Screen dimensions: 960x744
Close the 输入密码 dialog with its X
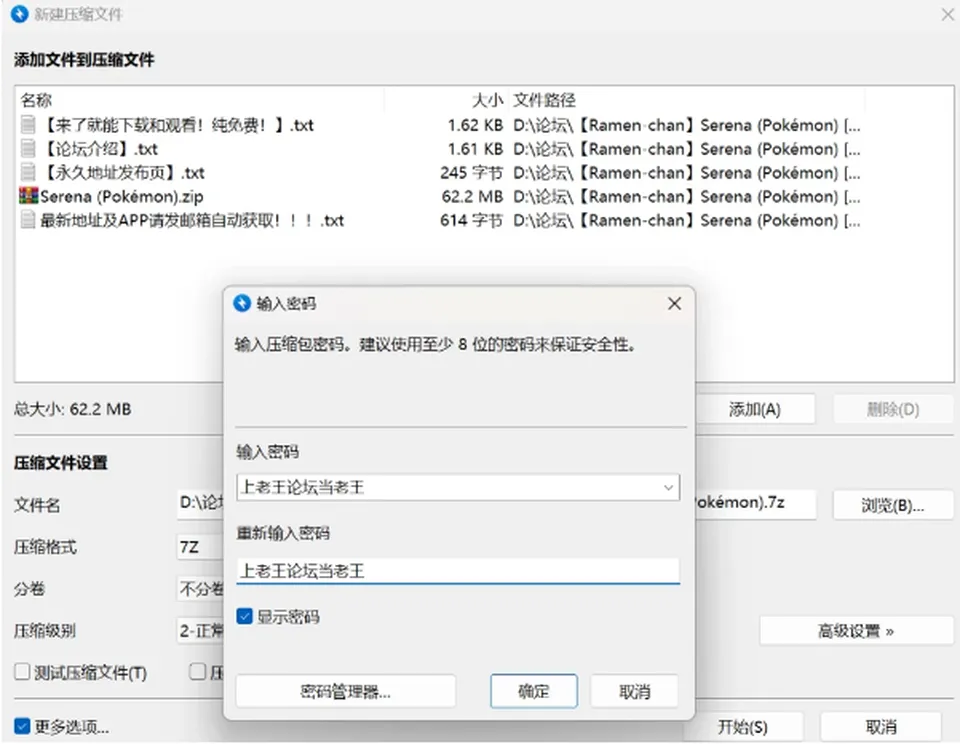point(674,303)
